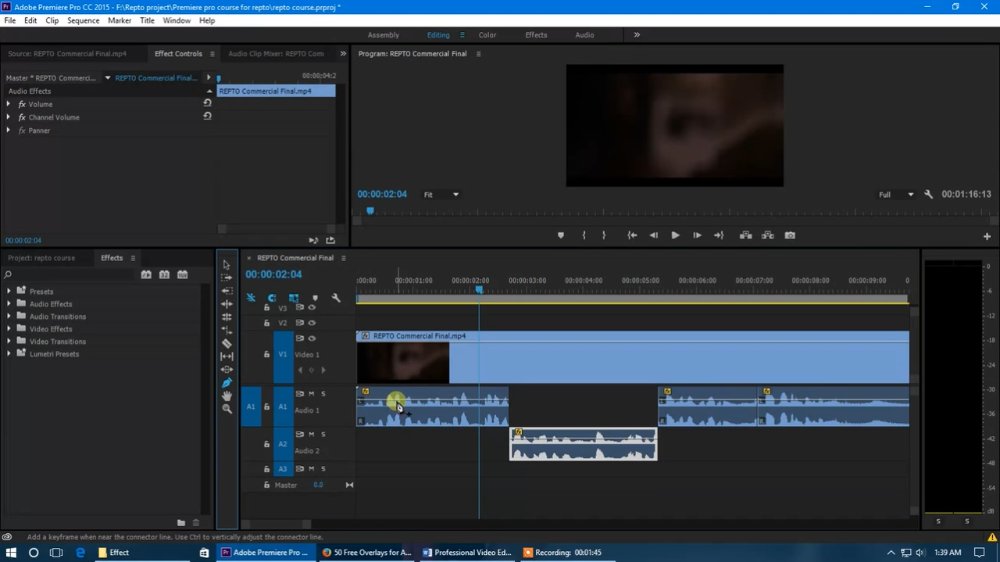Viewport: 1000px width, 562px height.
Task: Mute the Audio 2 track
Action: click(x=311, y=434)
